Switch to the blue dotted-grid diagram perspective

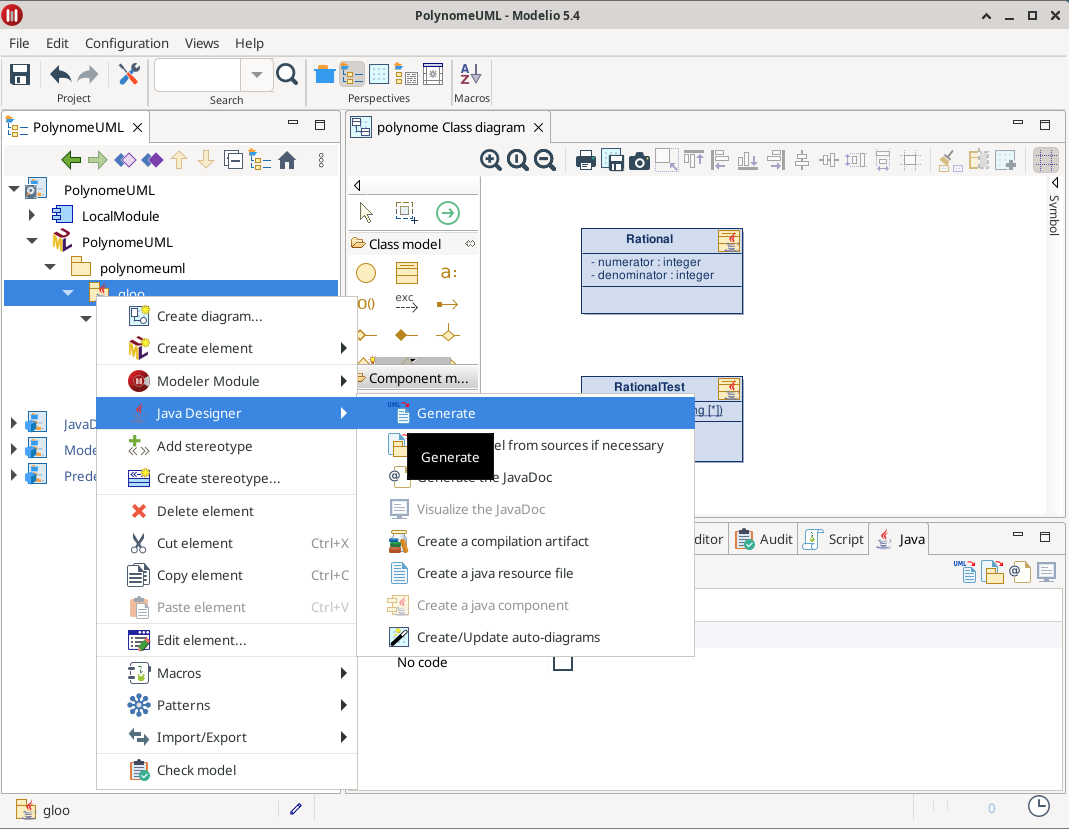[x=378, y=74]
